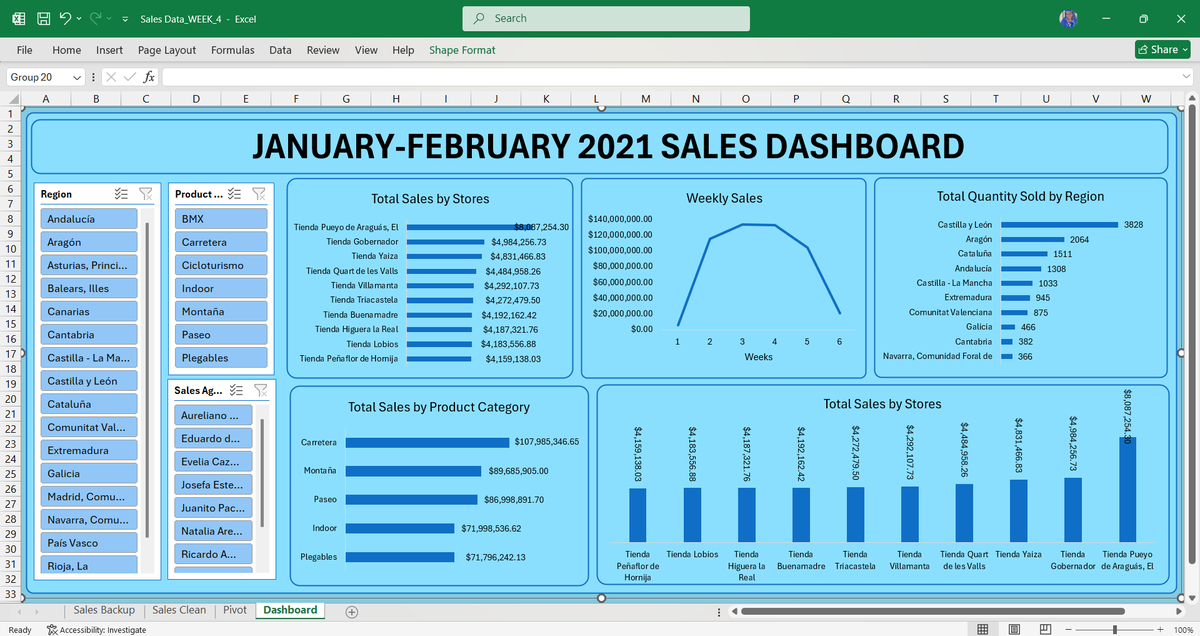
Task: Switch to Page Layout view icon
Action: 1015,629
